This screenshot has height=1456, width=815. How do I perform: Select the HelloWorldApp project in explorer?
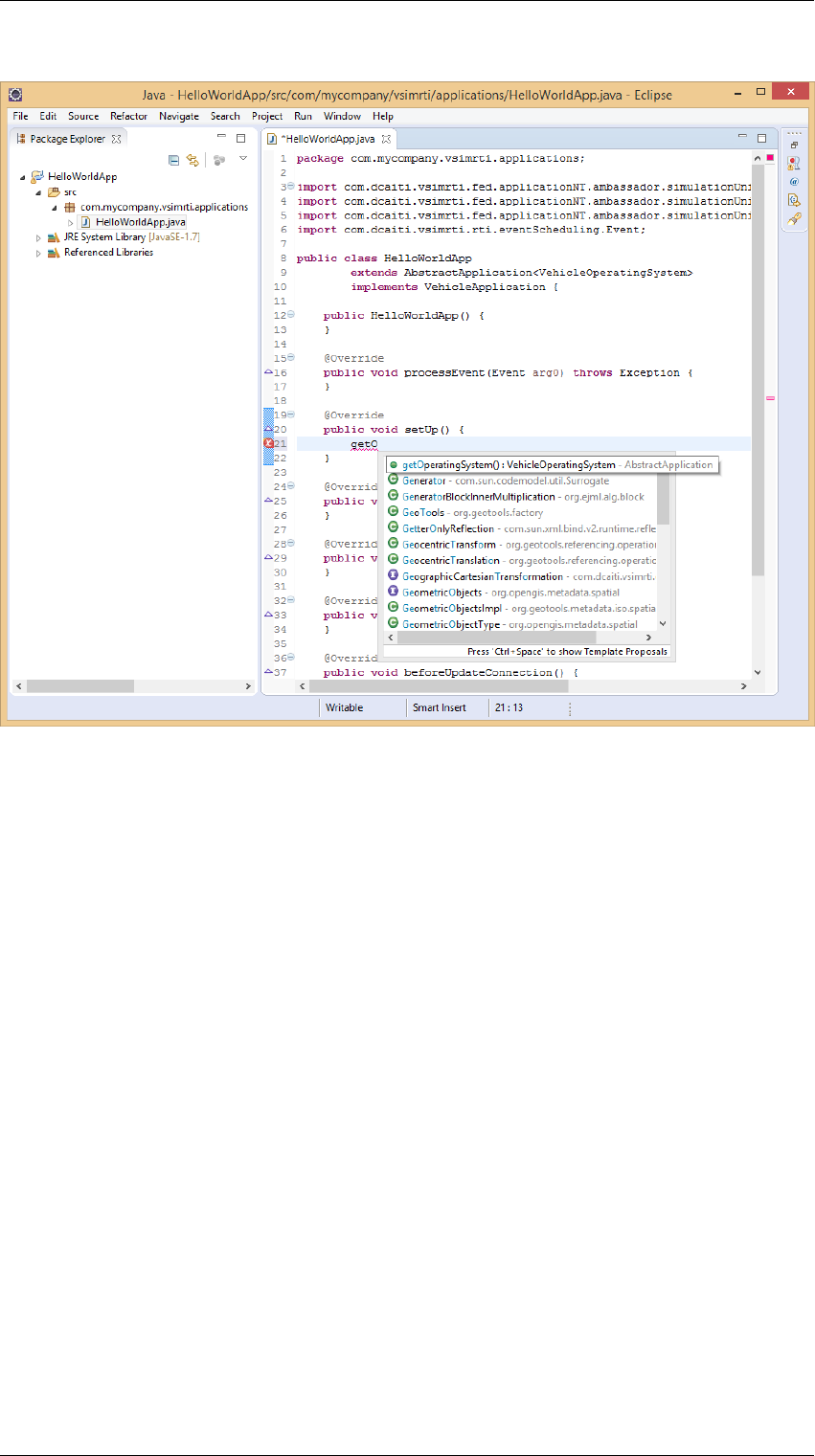pyautogui.click(x=81, y=177)
